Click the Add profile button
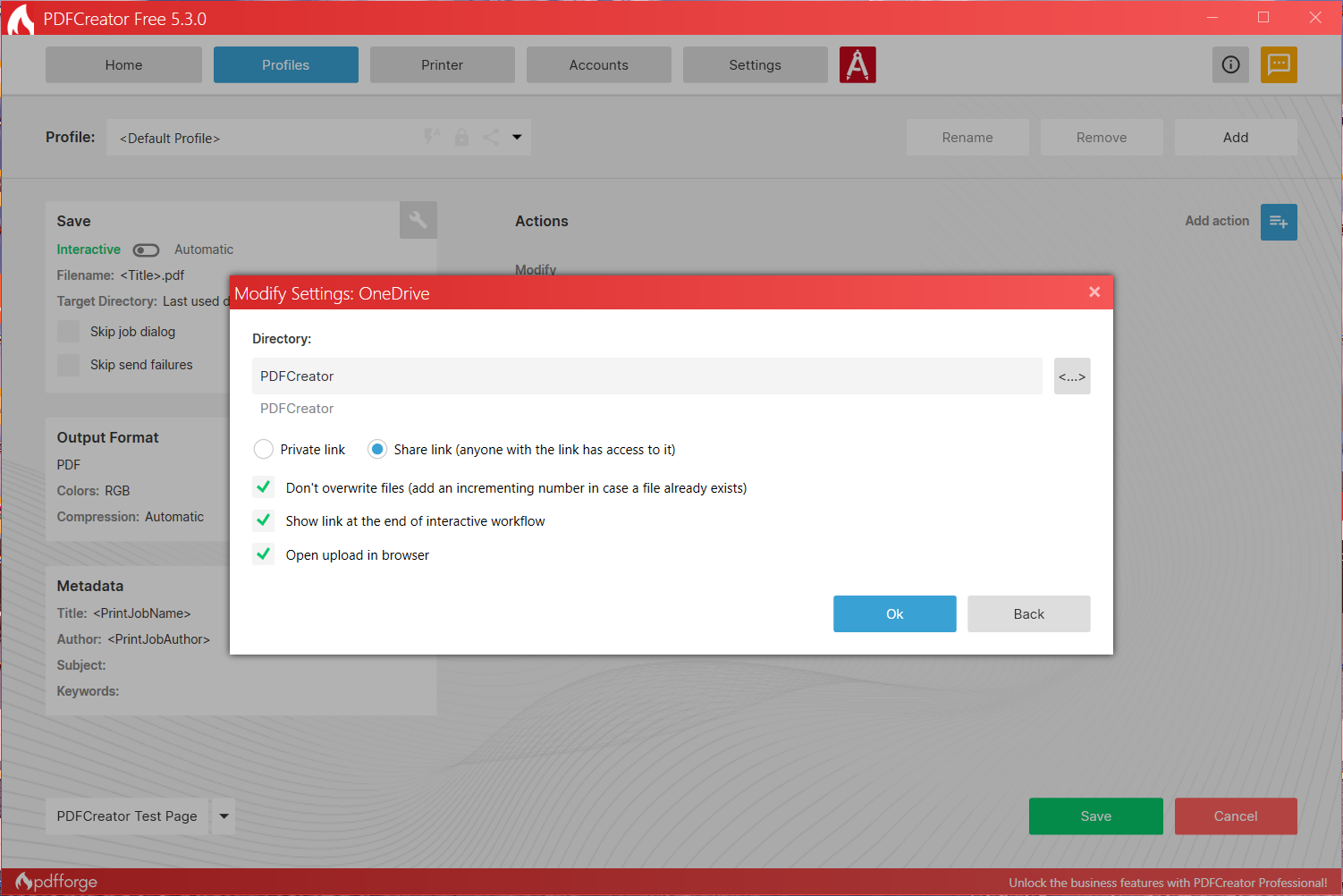Image resolution: width=1343 pixels, height=896 pixels. [x=1236, y=138]
